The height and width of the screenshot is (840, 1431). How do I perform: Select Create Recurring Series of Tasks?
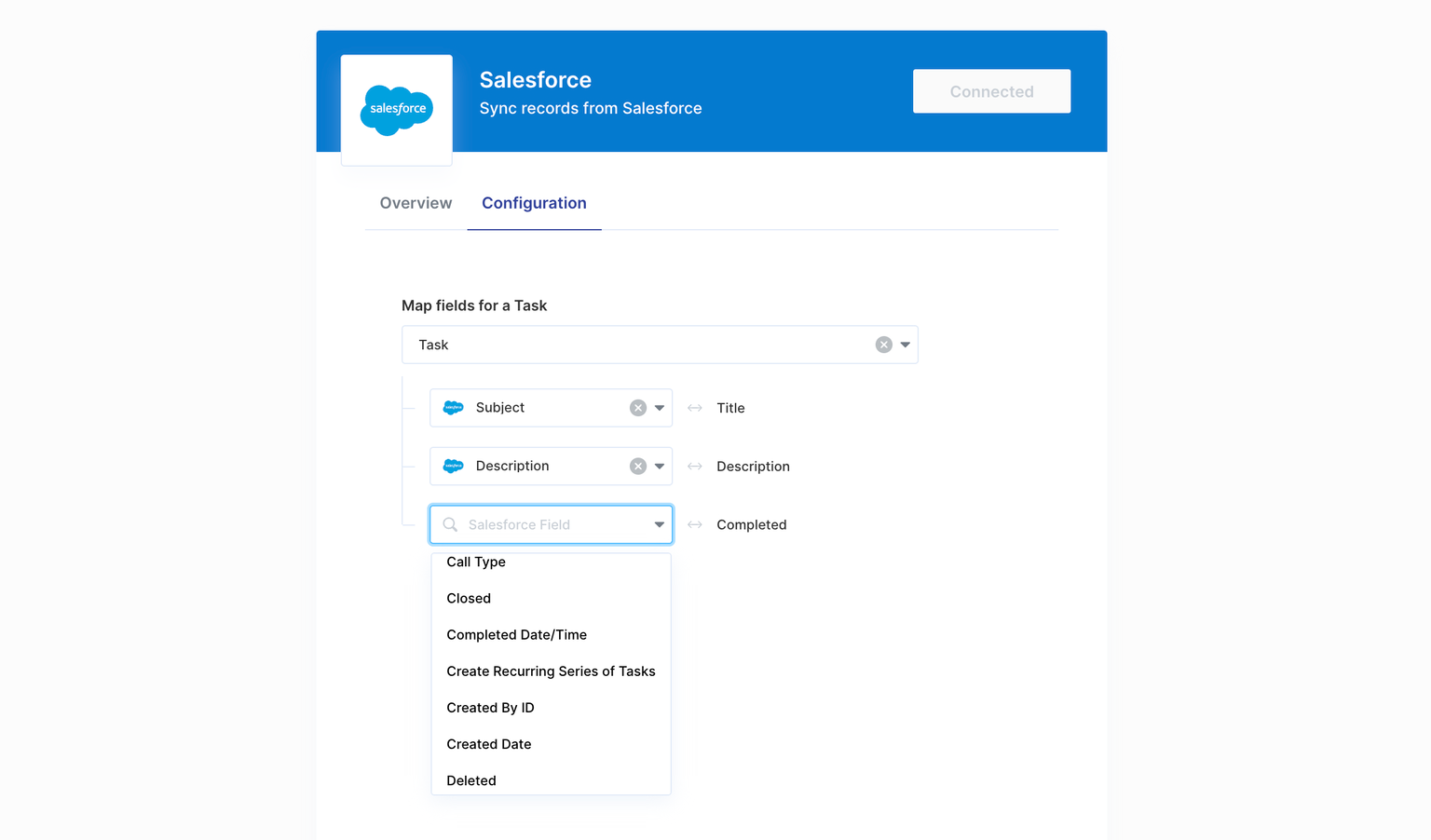551,671
